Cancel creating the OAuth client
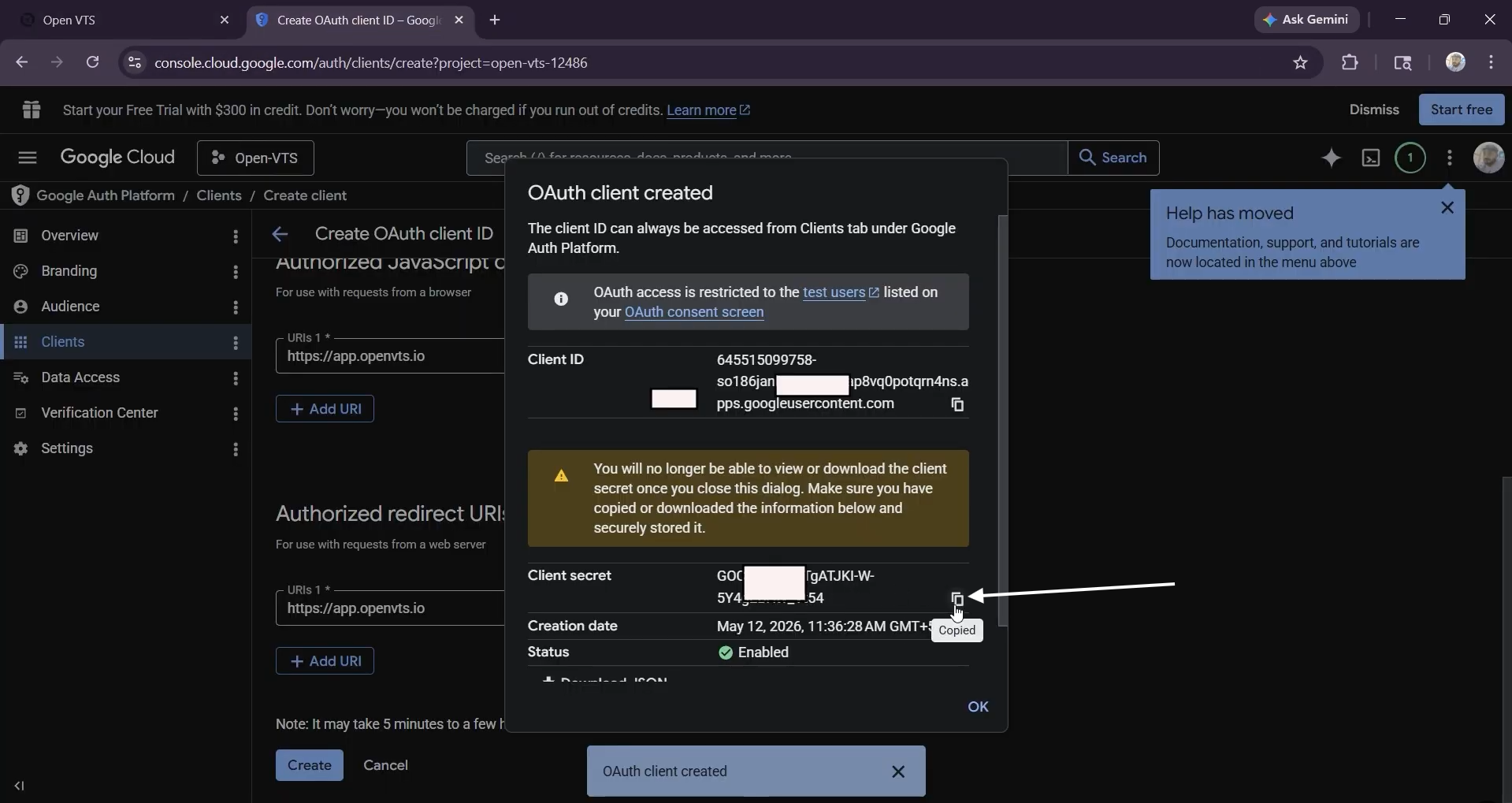Image resolution: width=1512 pixels, height=803 pixels. [385, 765]
